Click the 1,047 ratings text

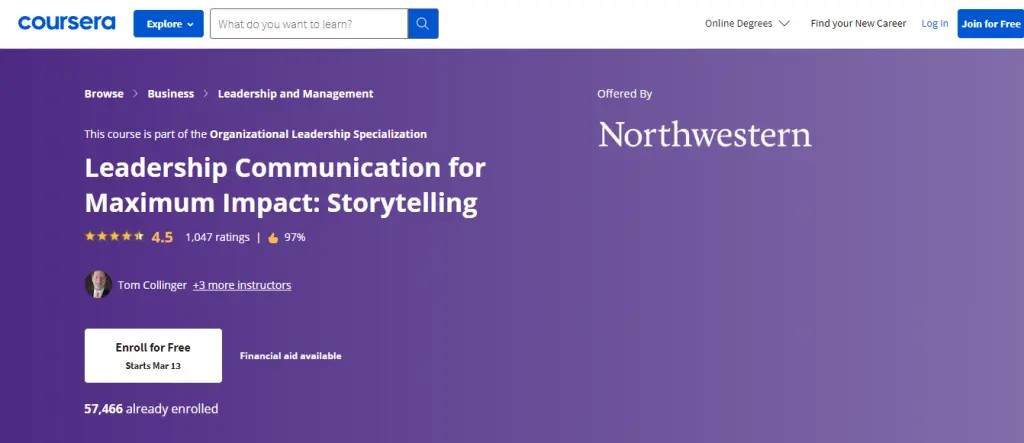pos(217,237)
